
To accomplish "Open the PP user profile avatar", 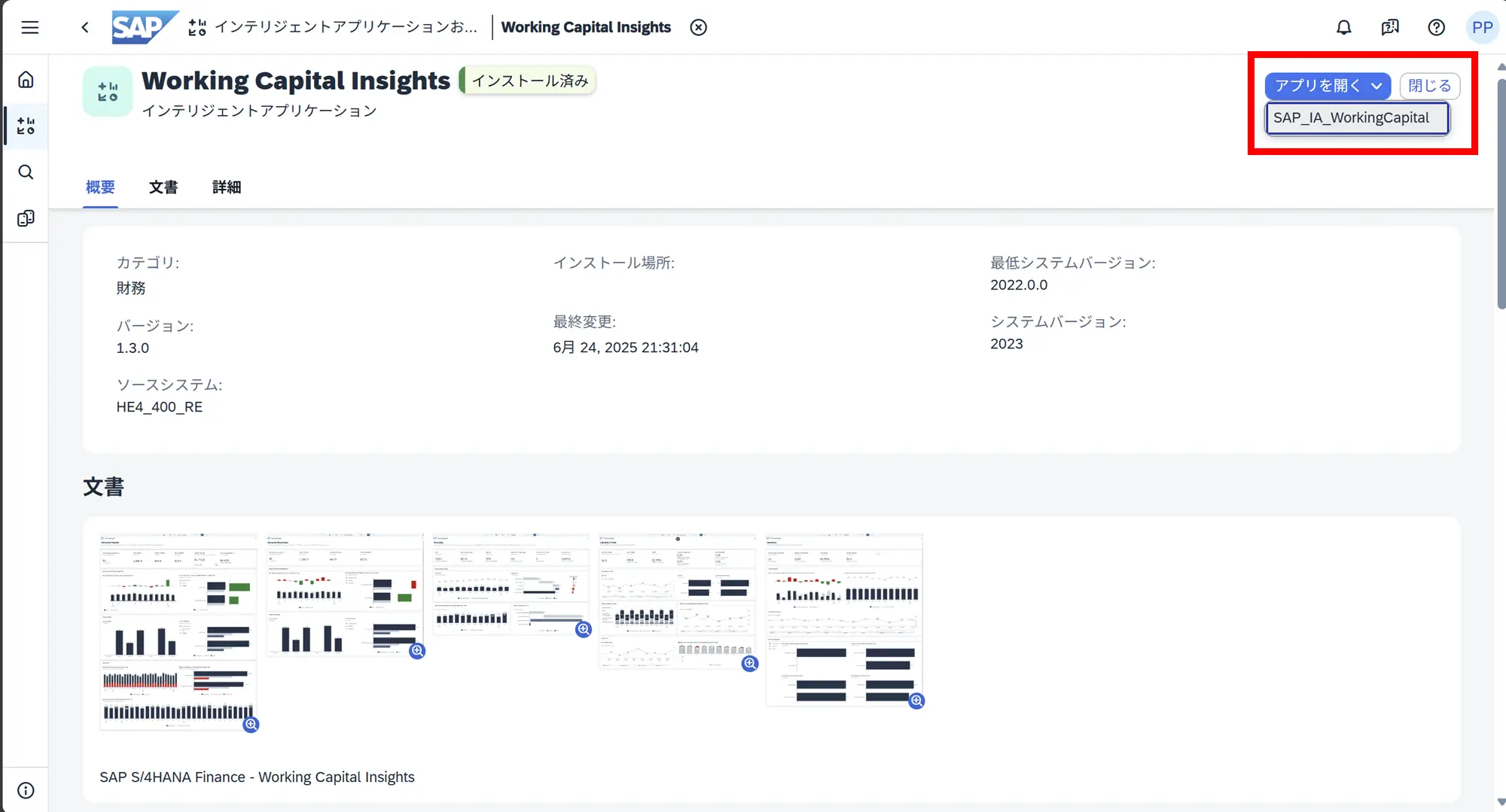I will 1482,28.
